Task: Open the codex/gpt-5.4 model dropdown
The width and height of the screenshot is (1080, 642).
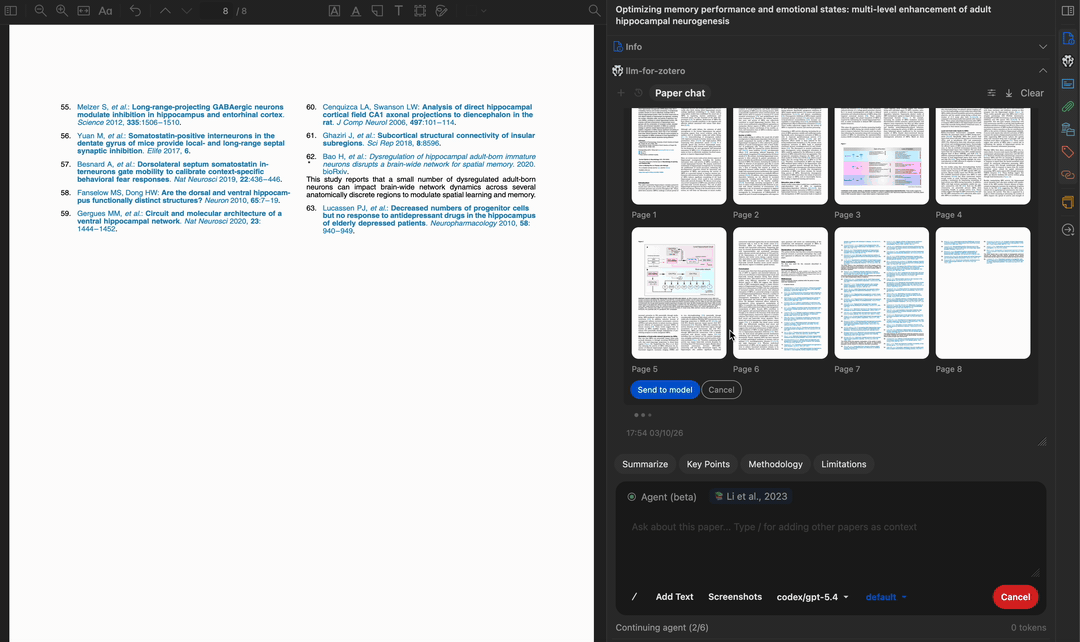Action: [812, 597]
